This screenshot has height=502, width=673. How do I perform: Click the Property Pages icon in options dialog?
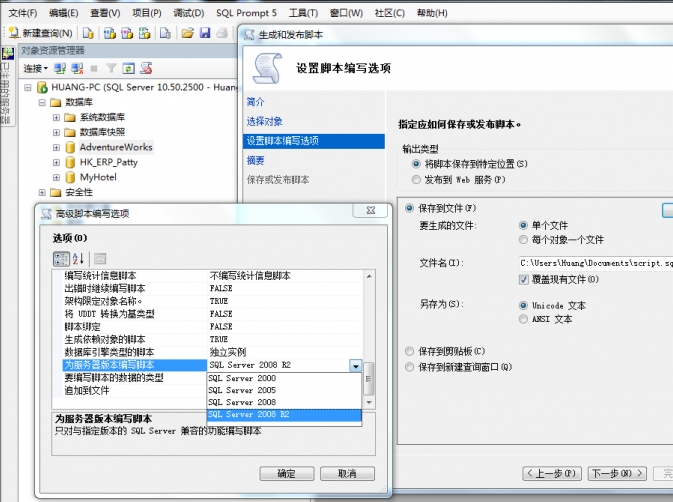coord(100,258)
